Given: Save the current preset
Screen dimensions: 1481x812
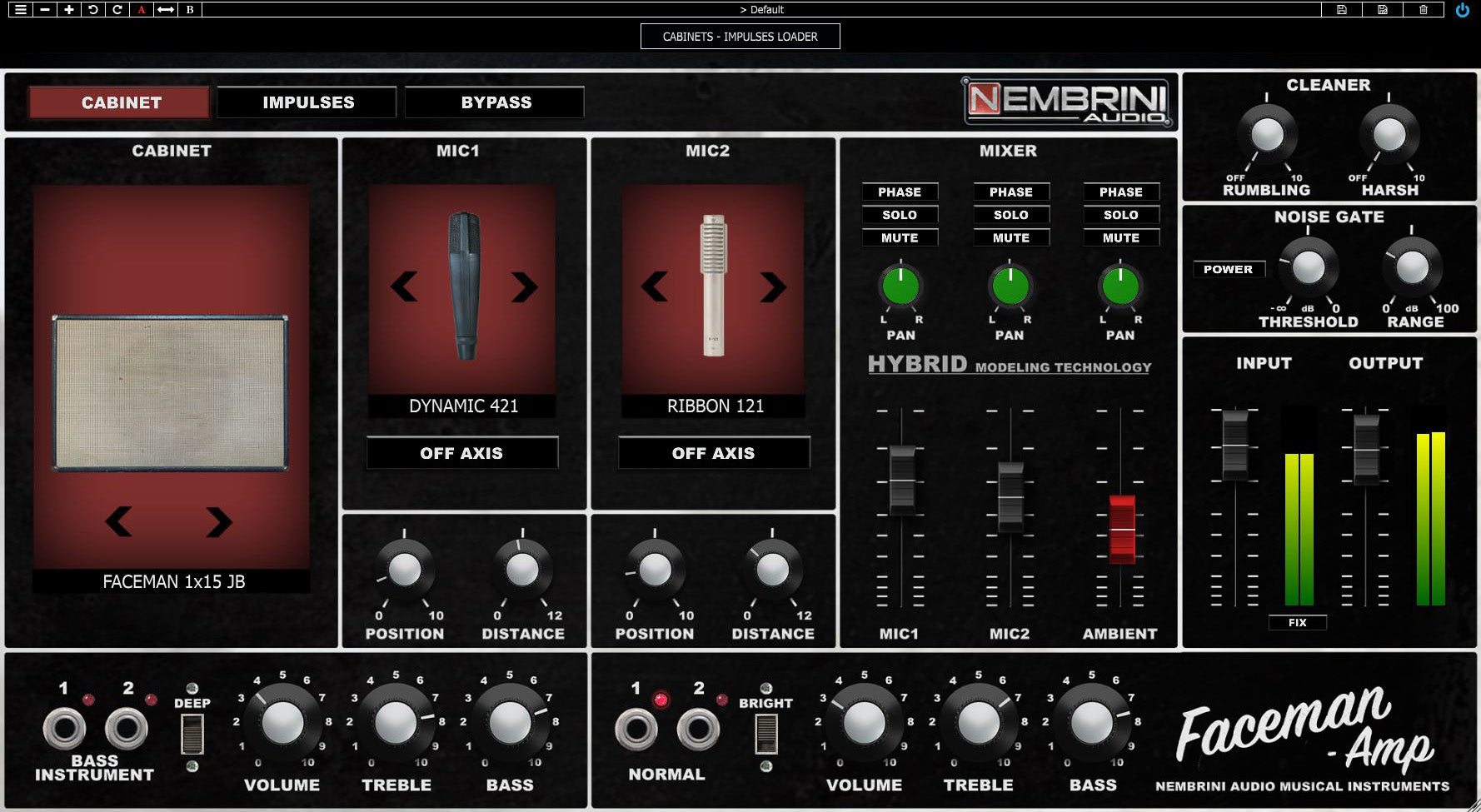Looking at the screenshot, I should click(1341, 9).
